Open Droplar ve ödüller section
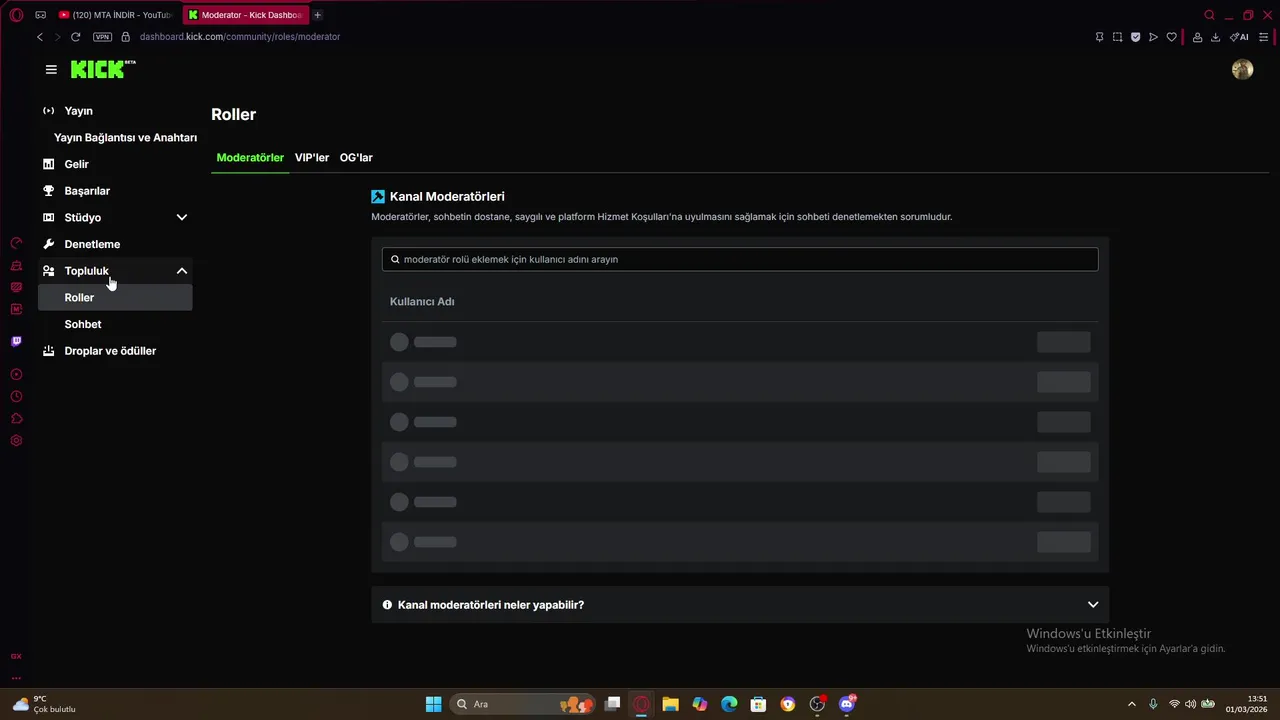Image resolution: width=1280 pixels, height=720 pixels. [115, 351]
